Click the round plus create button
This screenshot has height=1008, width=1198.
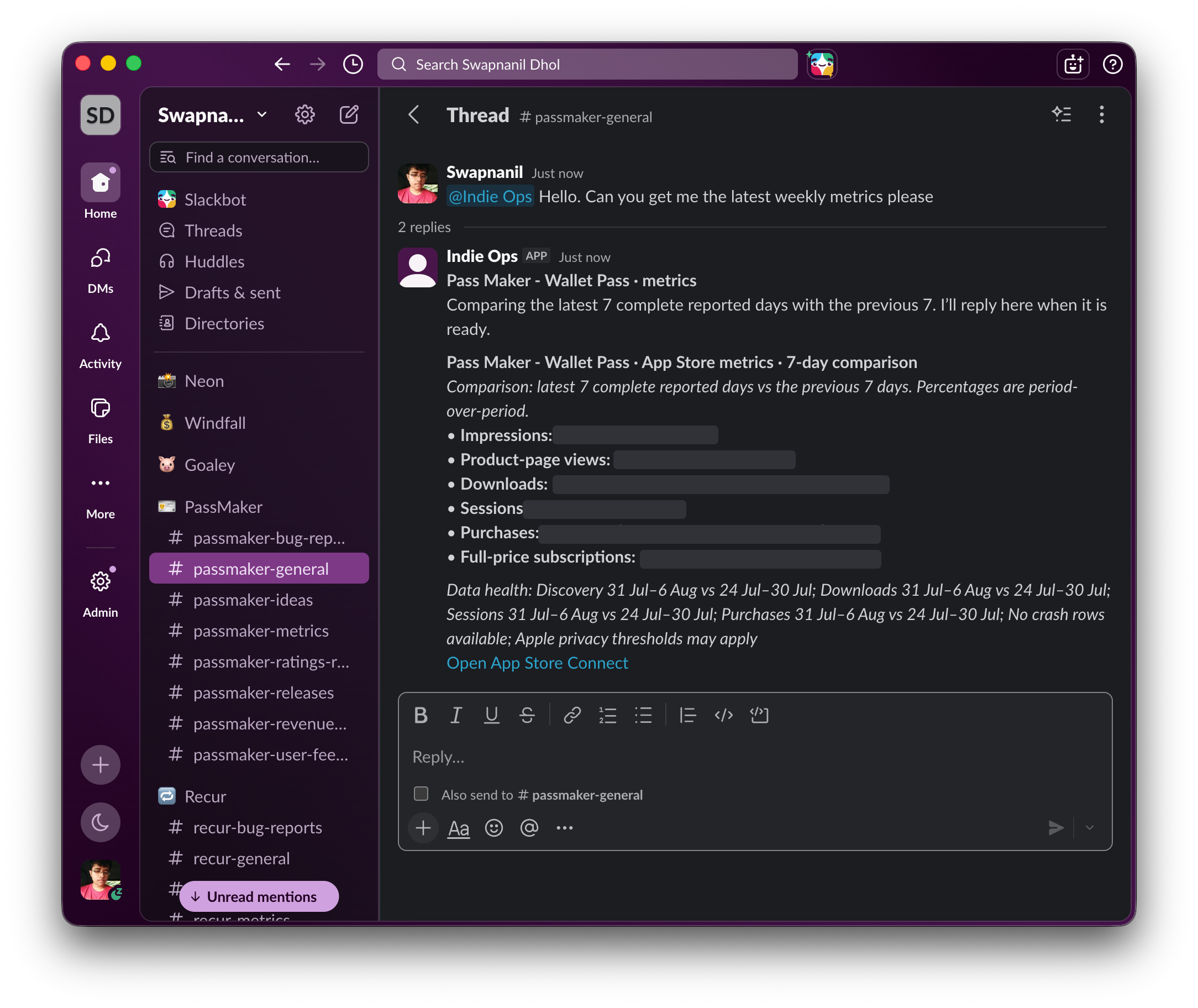100,765
